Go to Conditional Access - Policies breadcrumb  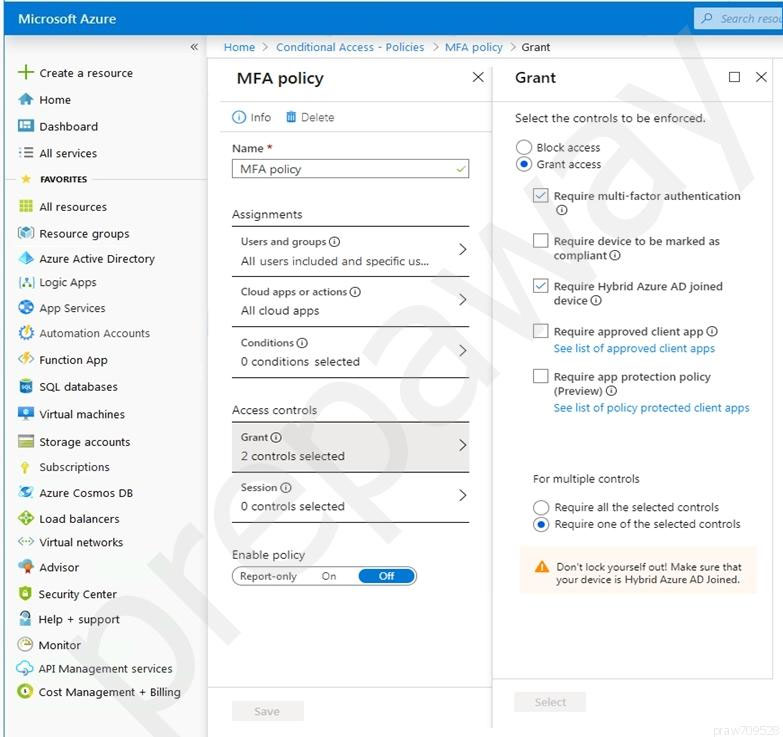pos(350,47)
